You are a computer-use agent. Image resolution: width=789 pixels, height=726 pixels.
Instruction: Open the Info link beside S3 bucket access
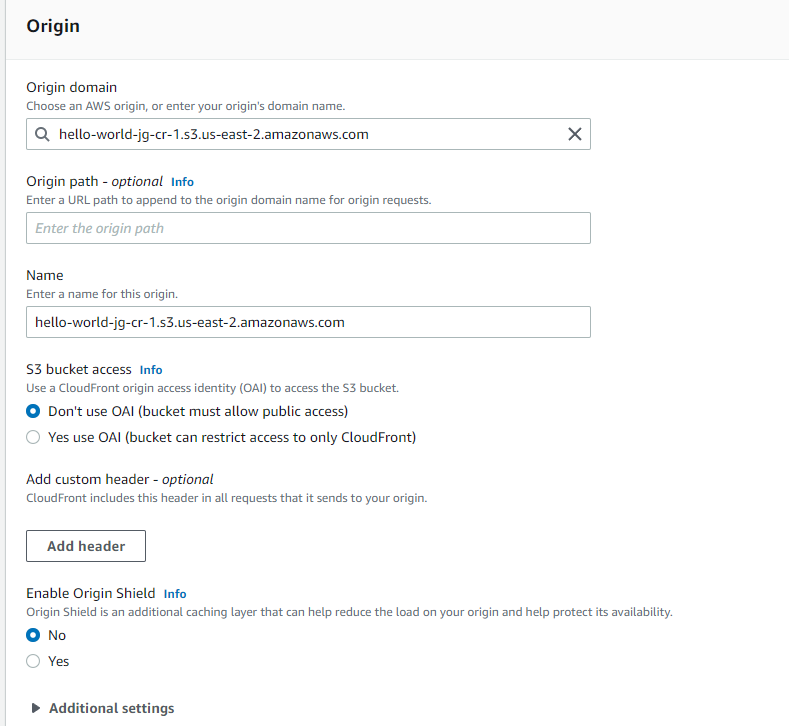151,370
